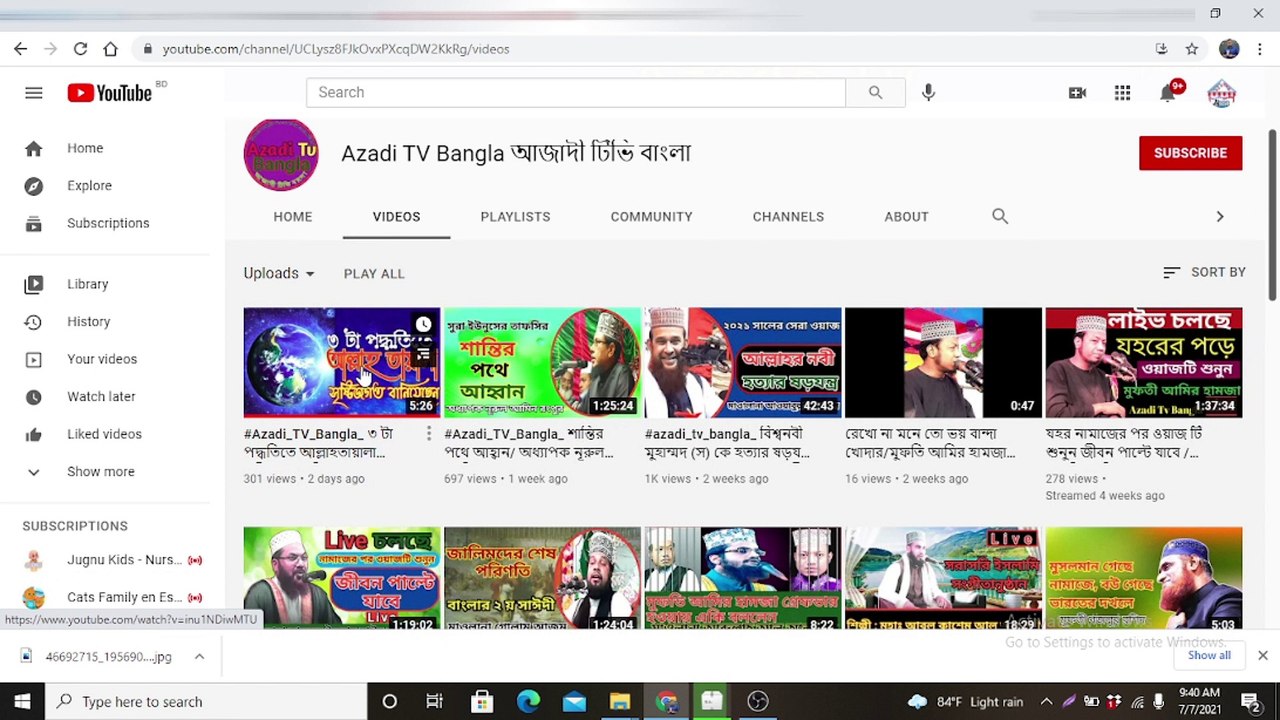Image resolution: width=1280 pixels, height=720 pixels.
Task: Open the Uploads filter dropdown
Action: pyautogui.click(x=279, y=273)
